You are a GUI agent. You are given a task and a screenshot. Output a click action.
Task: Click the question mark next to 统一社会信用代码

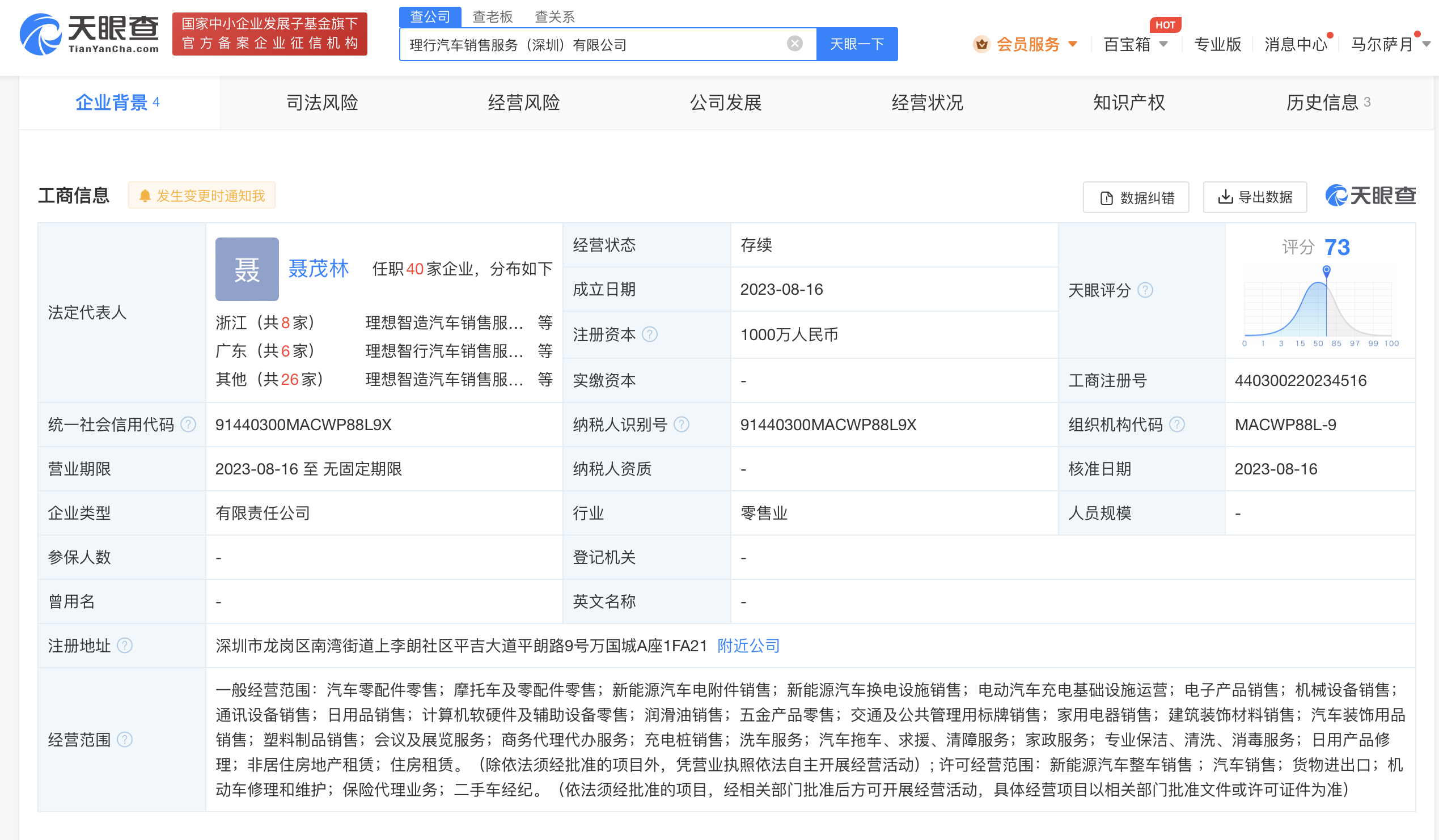point(188,425)
